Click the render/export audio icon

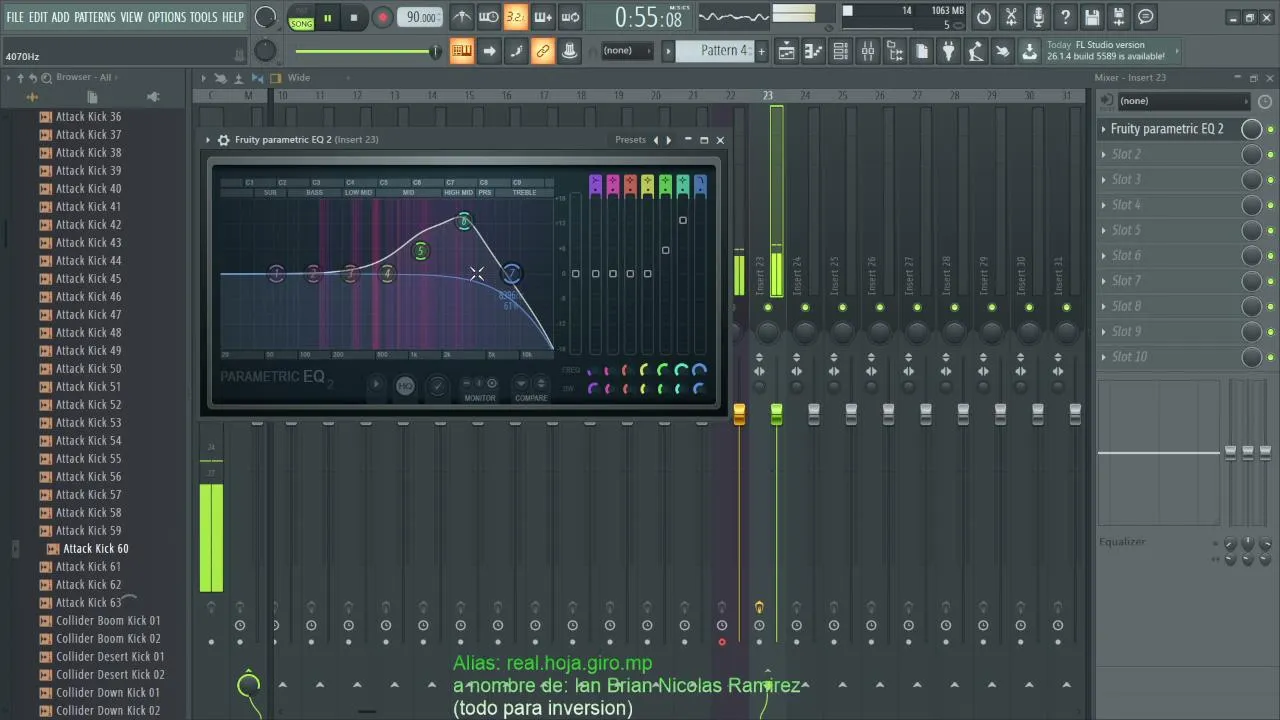[x=1119, y=17]
